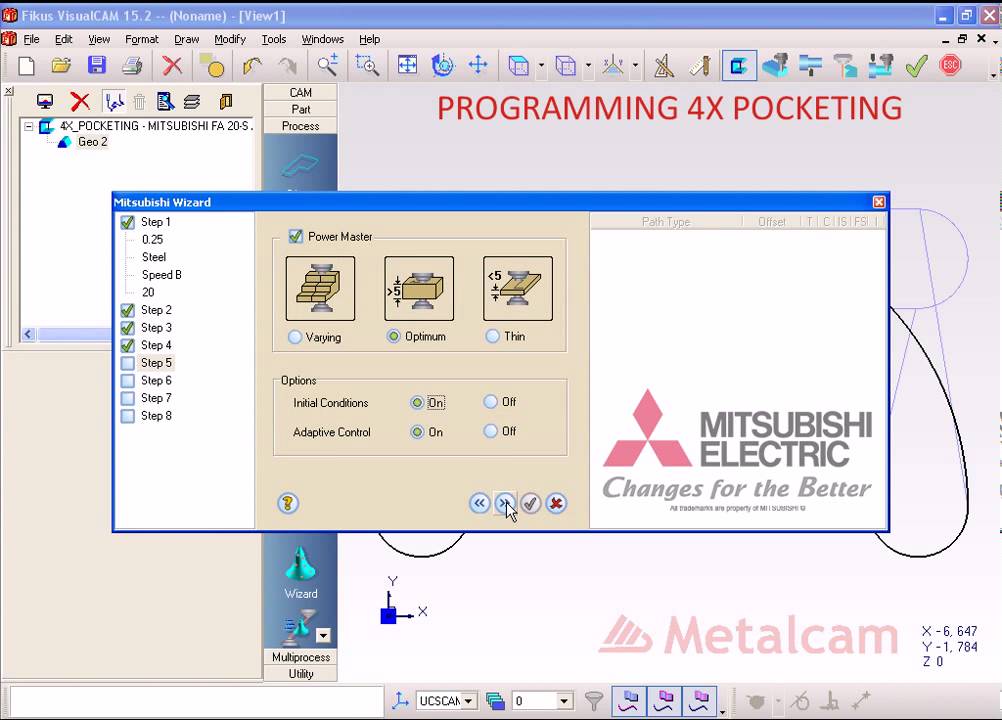1002x720 pixels.
Task: Advance with wizard next arrow button
Action: [x=505, y=503]
